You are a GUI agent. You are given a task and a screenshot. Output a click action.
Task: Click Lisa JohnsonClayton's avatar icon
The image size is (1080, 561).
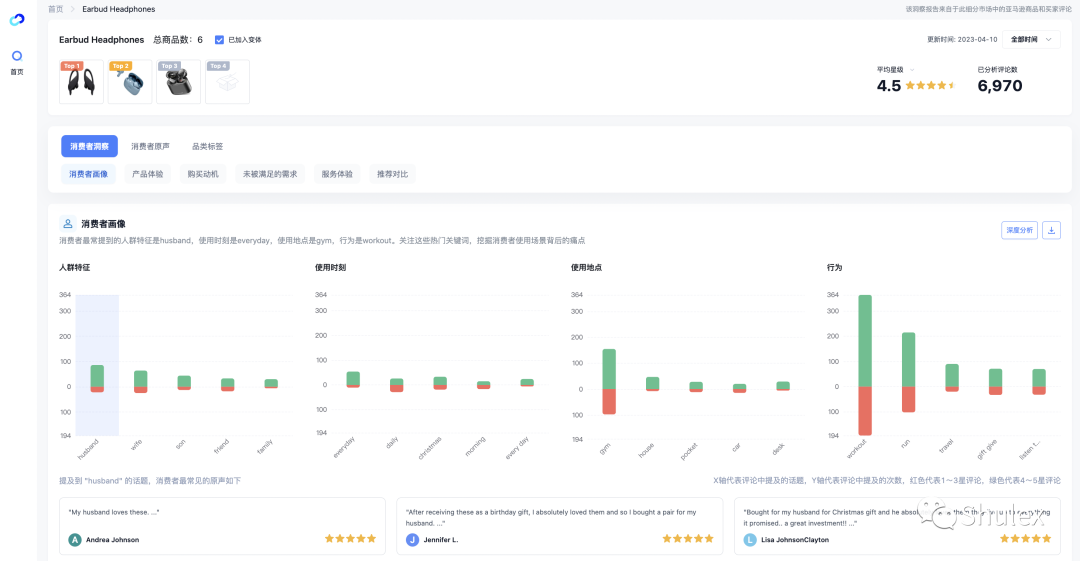click(750, 540)
